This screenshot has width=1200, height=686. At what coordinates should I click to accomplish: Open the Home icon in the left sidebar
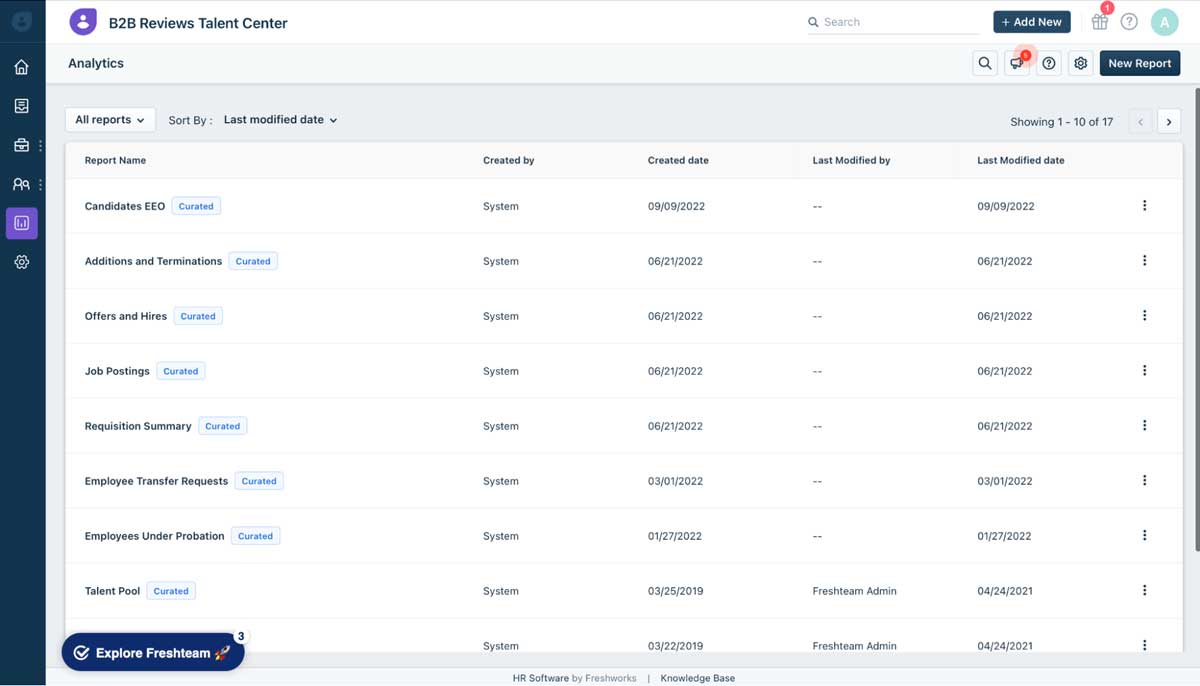21,66
